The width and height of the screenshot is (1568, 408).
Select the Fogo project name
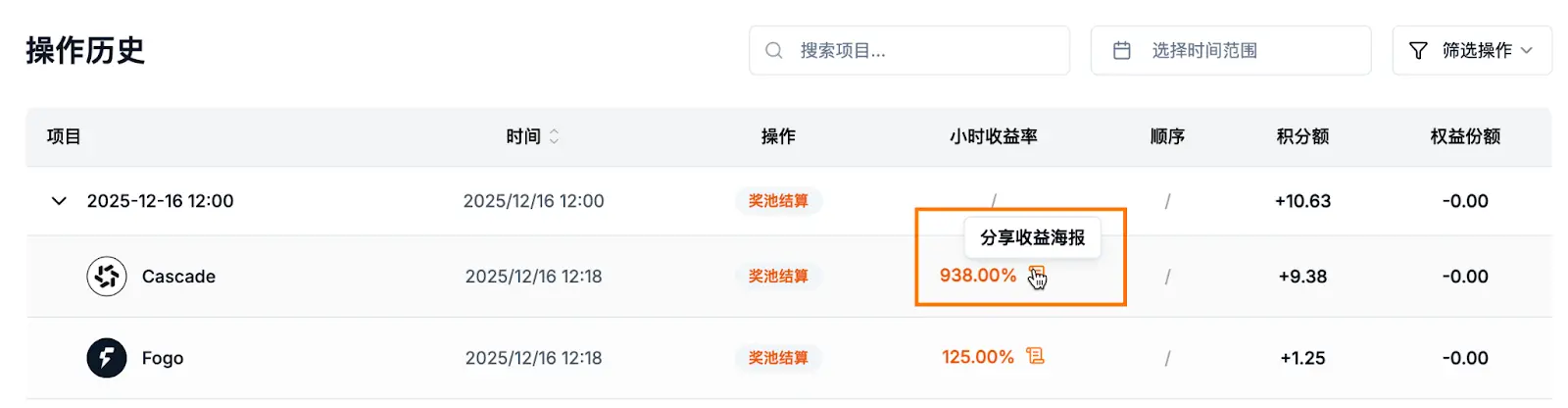tap(163, 358)
